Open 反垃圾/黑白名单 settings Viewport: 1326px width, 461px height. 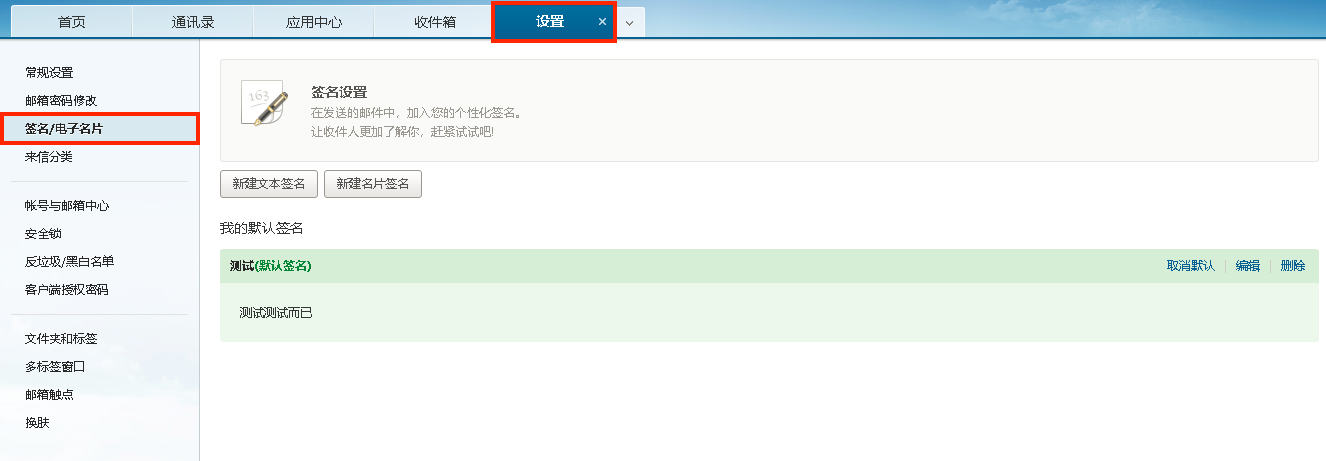click(x=70, y=262)
